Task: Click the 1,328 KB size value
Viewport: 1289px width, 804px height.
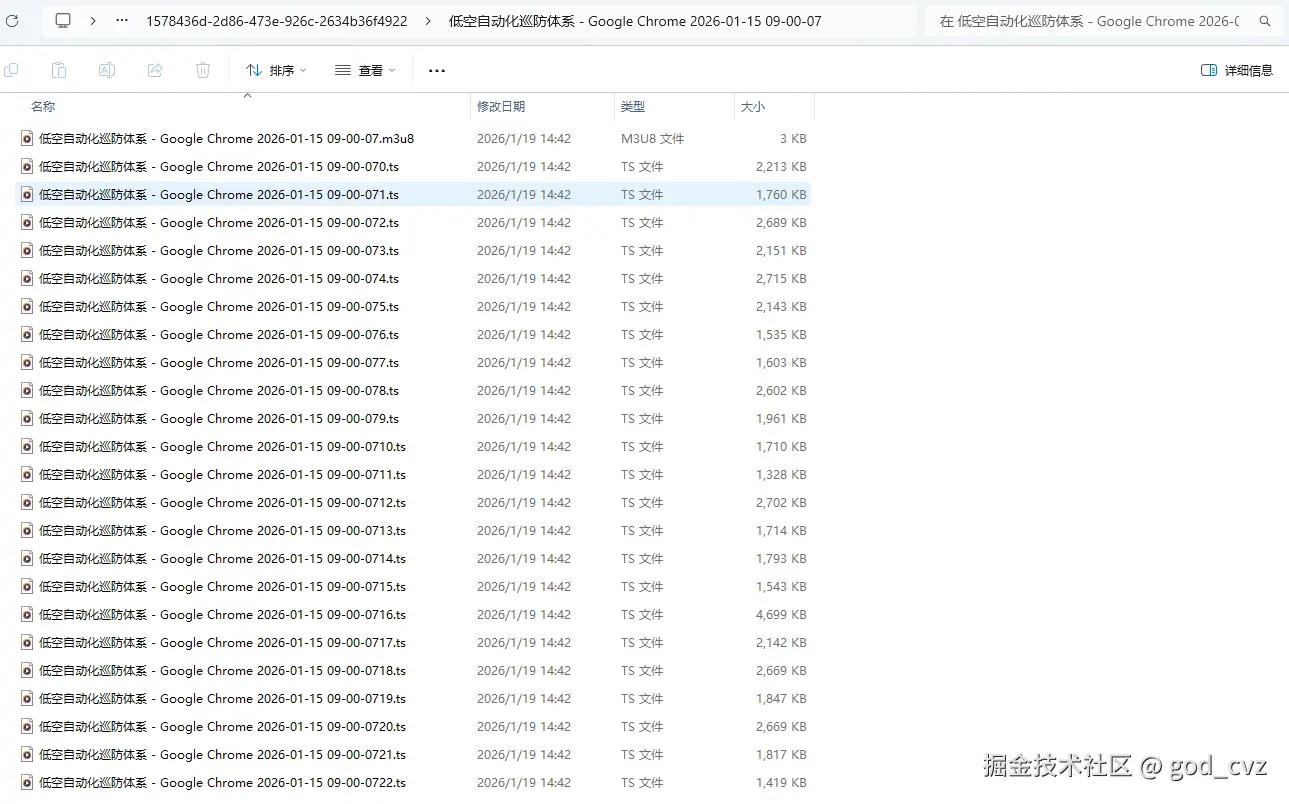Action: click(x=781, y=475)
